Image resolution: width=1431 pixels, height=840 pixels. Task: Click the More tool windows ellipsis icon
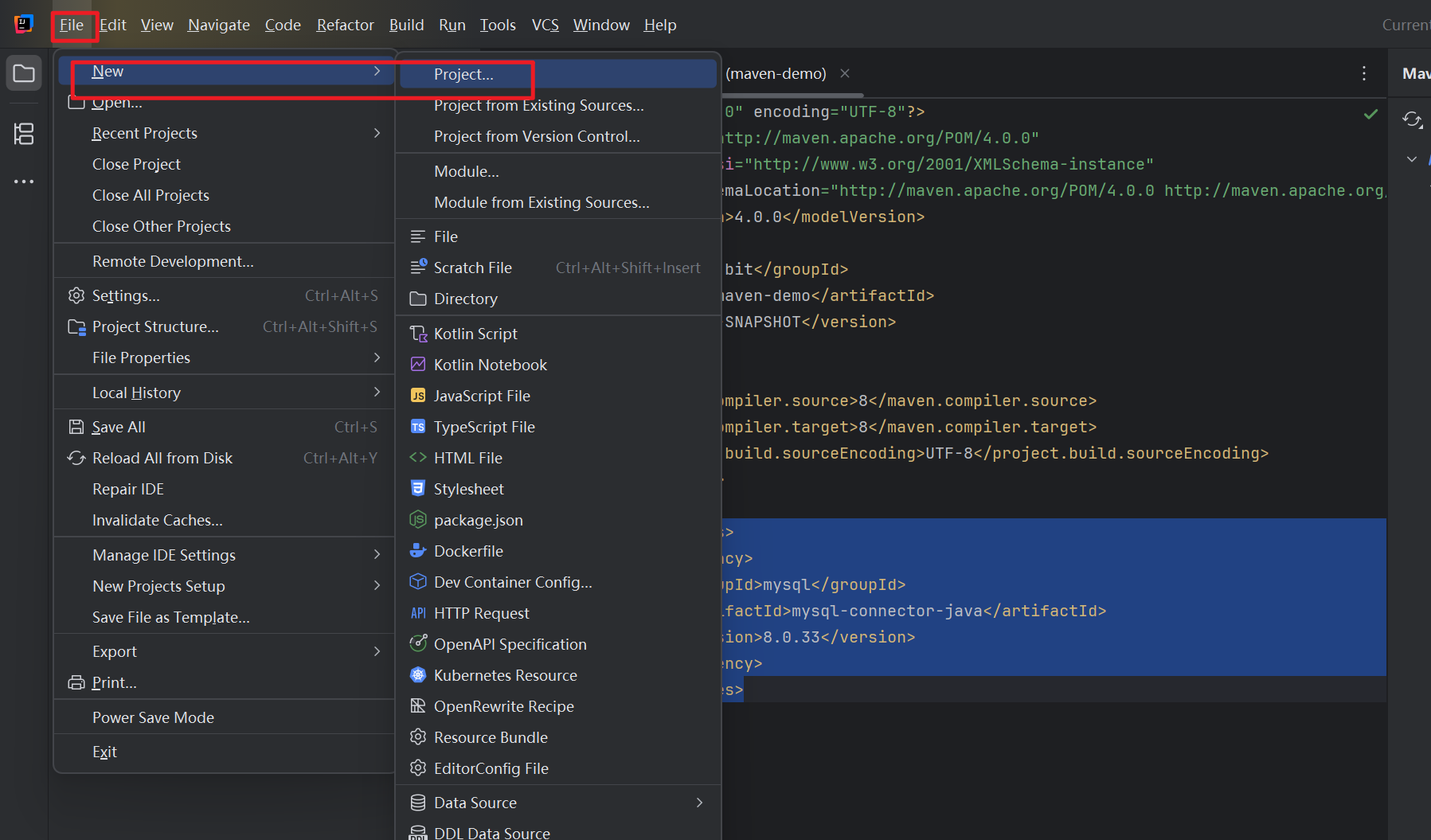[x=24, y=182]
